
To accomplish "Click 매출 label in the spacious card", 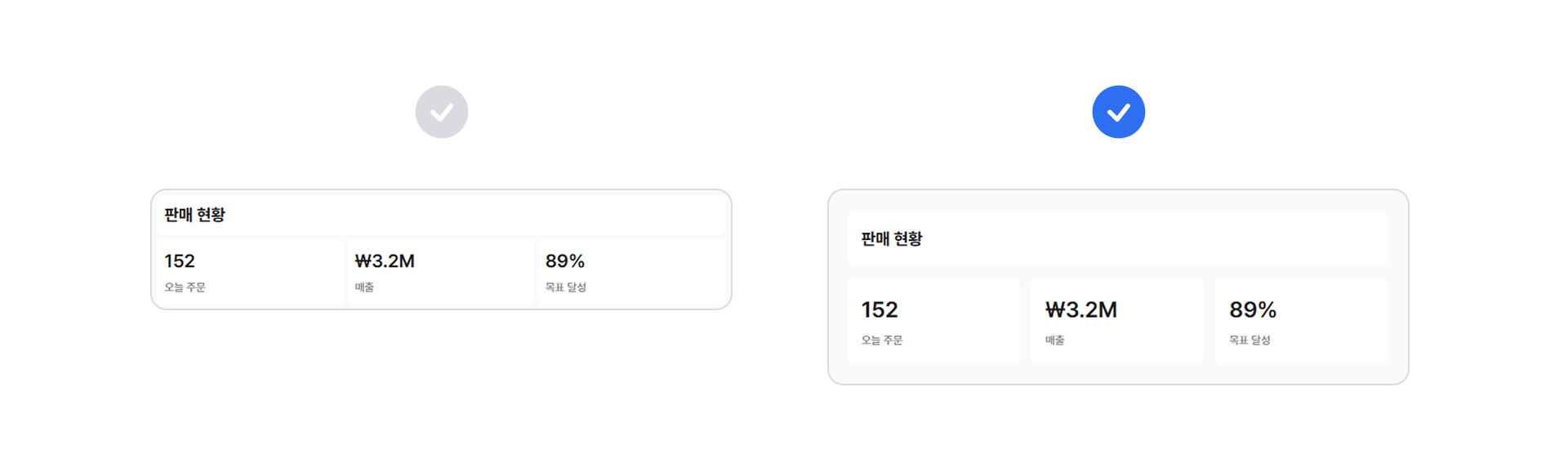I will point(1055,340).
